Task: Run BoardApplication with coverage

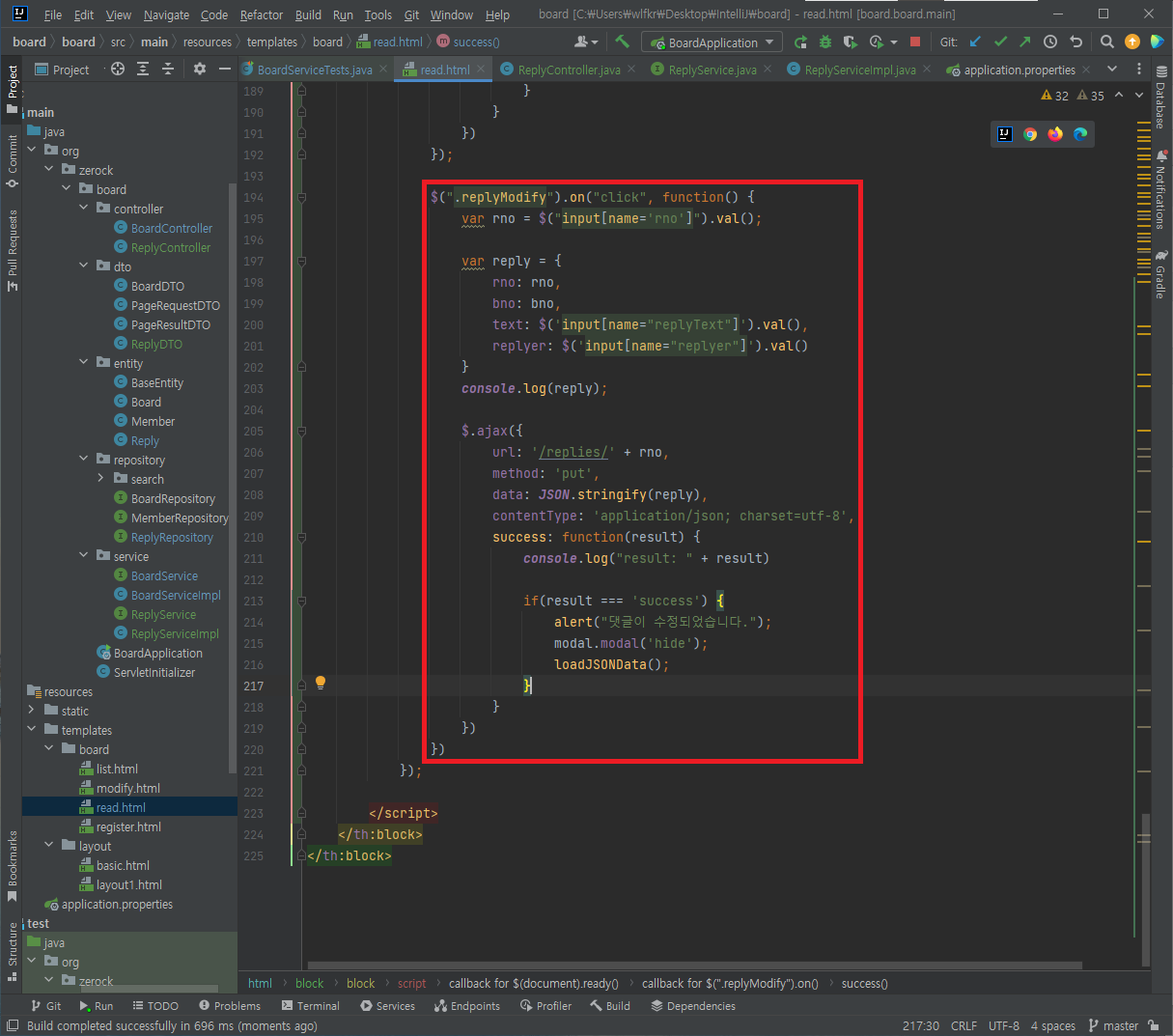Action: tap(850, 42)
